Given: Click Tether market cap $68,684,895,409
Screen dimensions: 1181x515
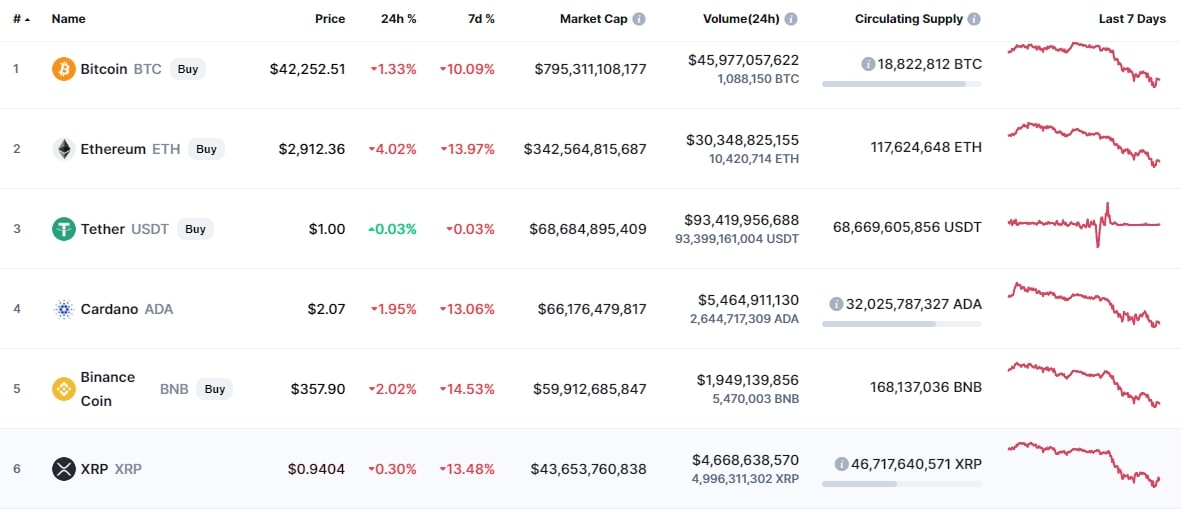Looking at the screenshot, I should point(587,229).
